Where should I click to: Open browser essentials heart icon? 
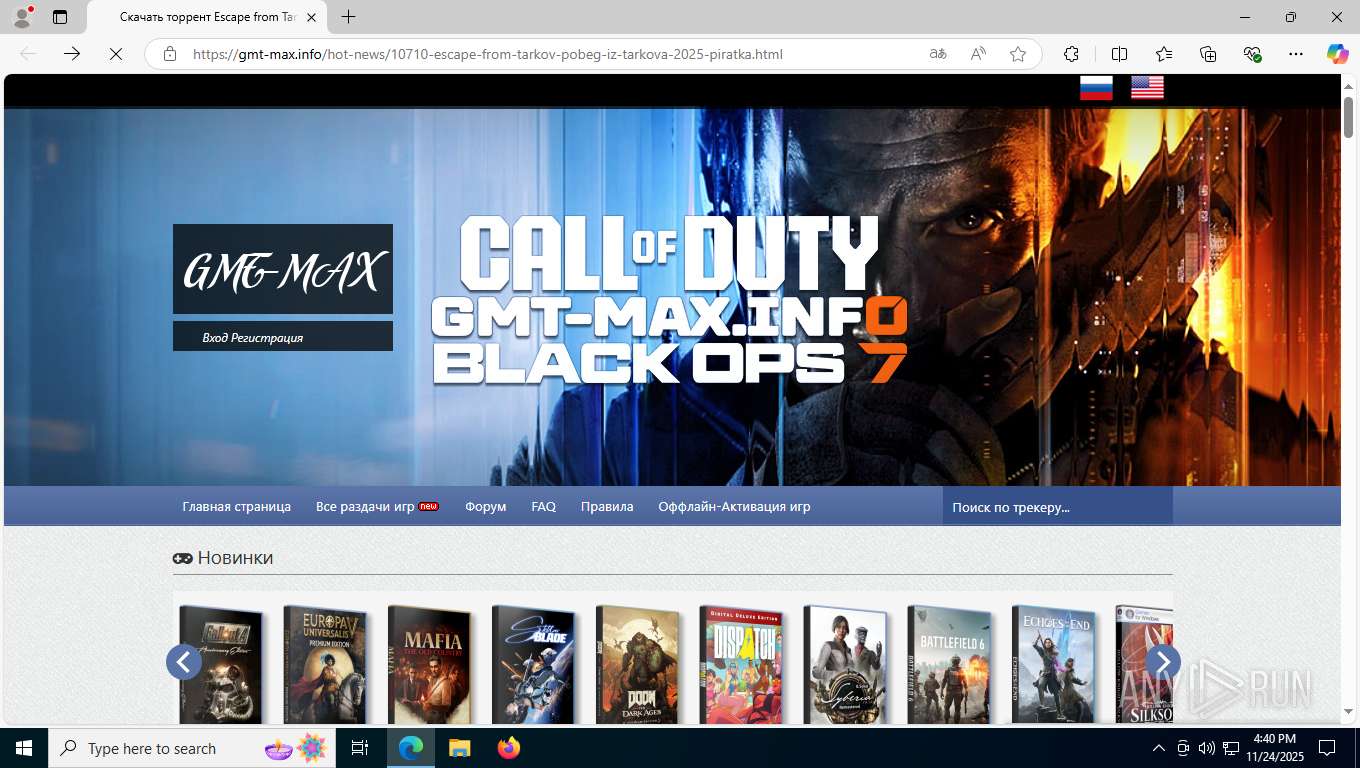(x=1252, y=54)
